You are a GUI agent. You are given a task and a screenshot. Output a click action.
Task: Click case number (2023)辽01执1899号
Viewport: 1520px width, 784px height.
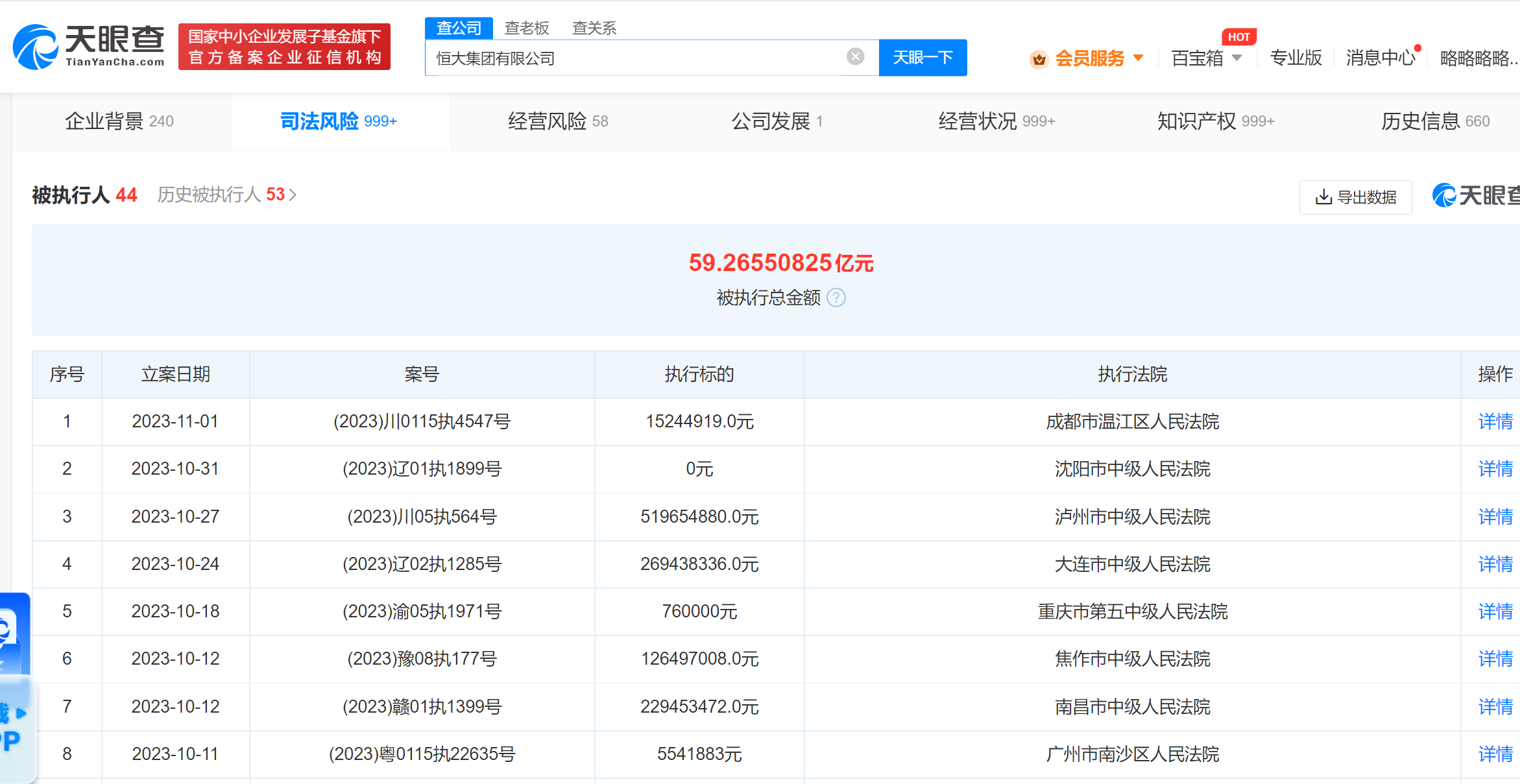422,469
